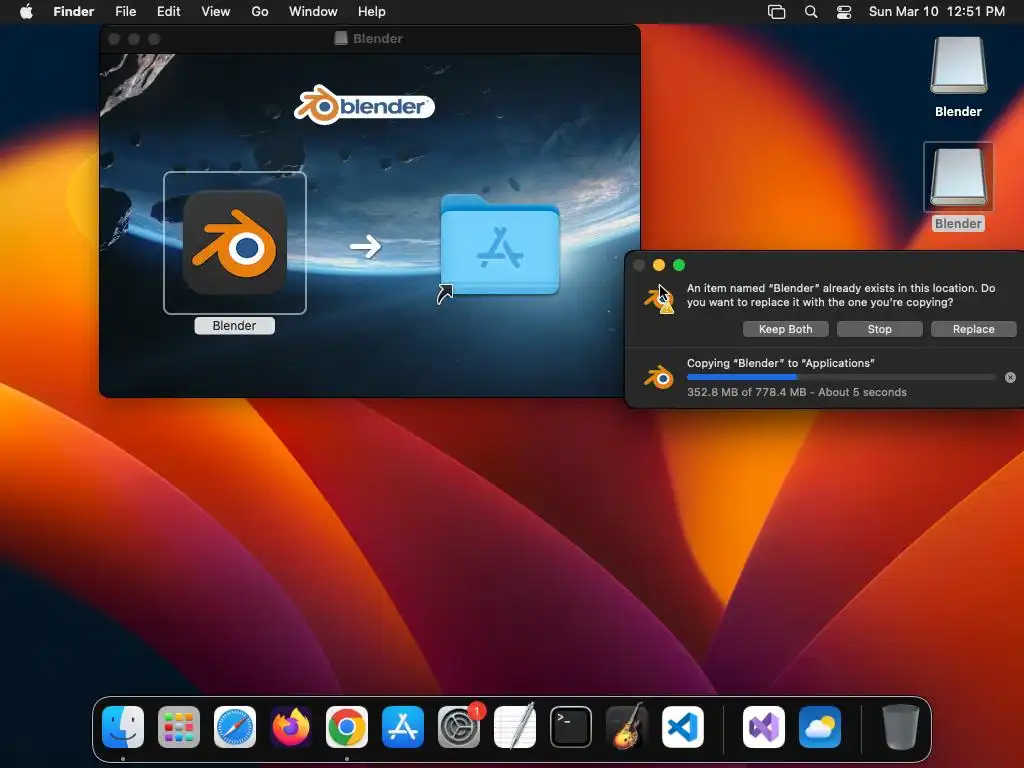Open the Trash in the Dock
This screenshot has height=768, width=1024.
point(901,727)
